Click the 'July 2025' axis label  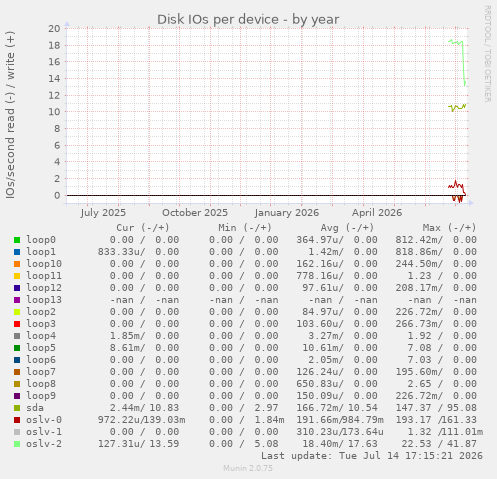pos(103,213)
